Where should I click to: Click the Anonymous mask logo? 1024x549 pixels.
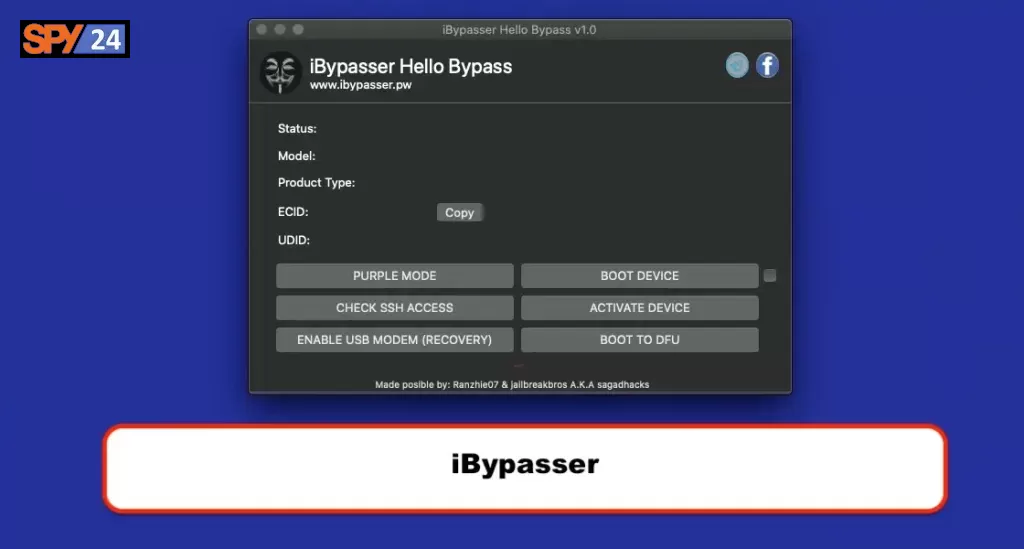pos(281,72)
